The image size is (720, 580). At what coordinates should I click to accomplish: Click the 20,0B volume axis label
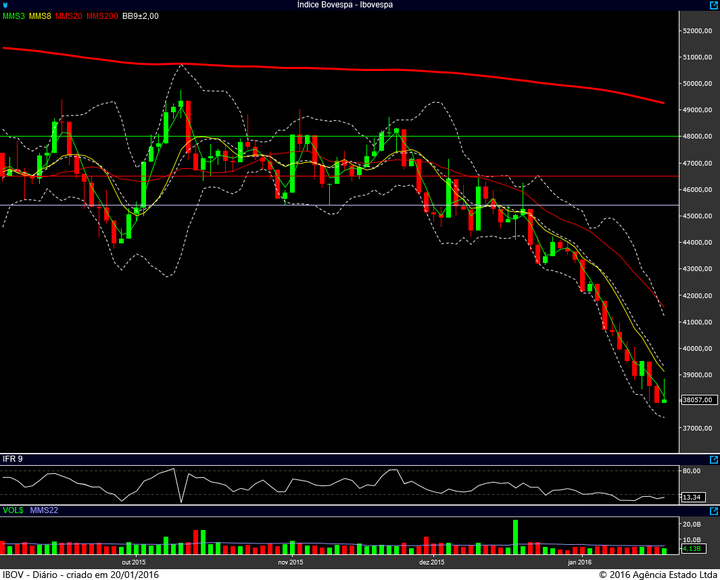pyautogui.click(x=692, y=524)
